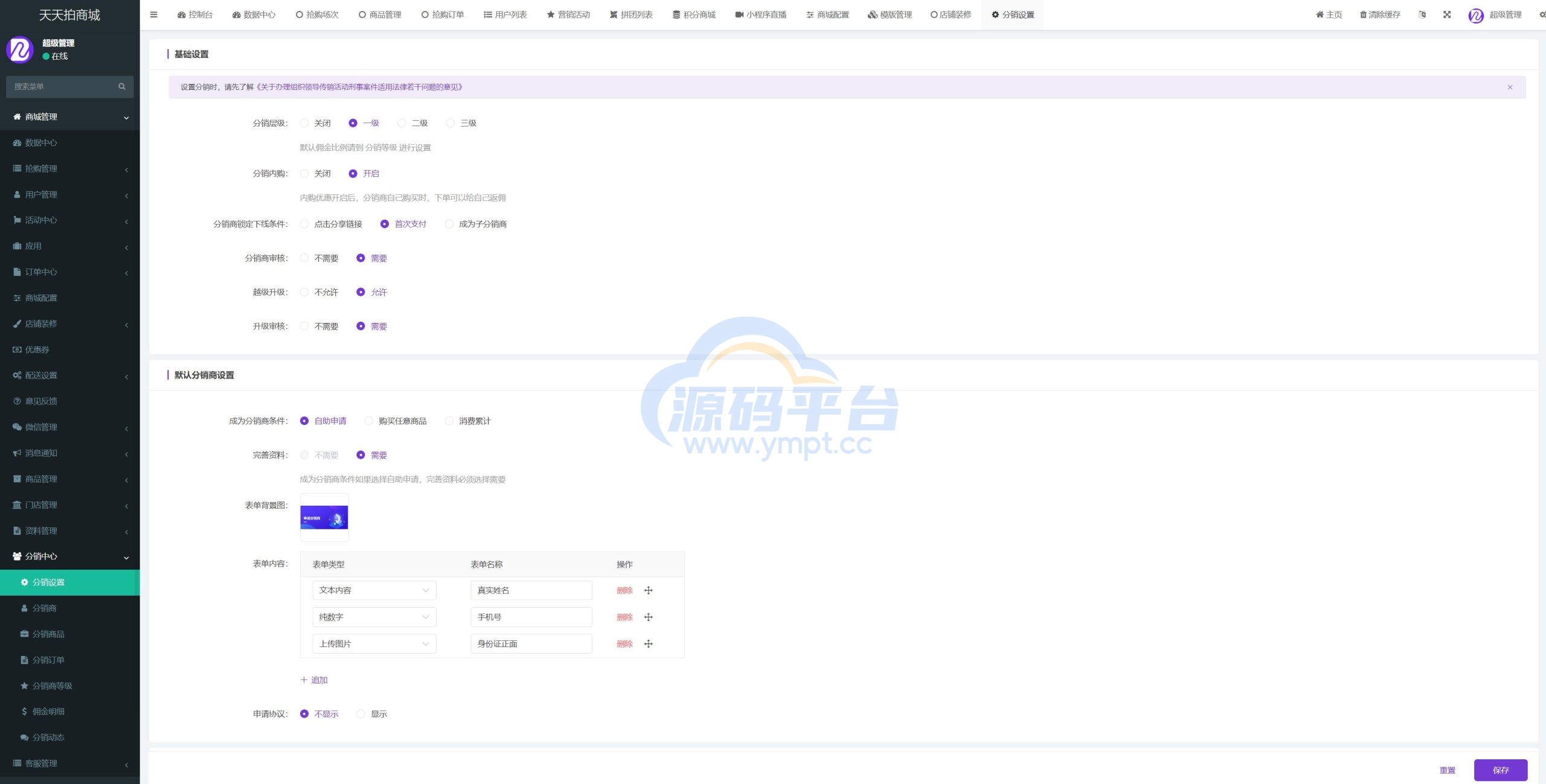Delete the 身份证正面 form row
This screenshot has height=784, width=1546.
click(624, 643)
